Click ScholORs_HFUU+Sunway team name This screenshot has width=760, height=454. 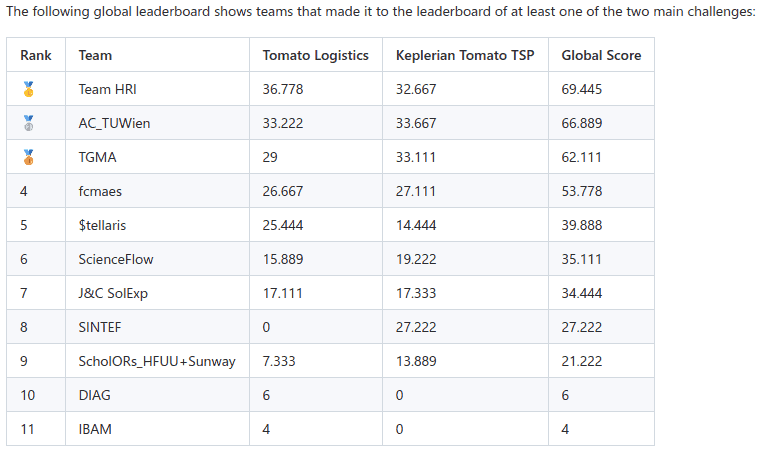pos(157,361)
